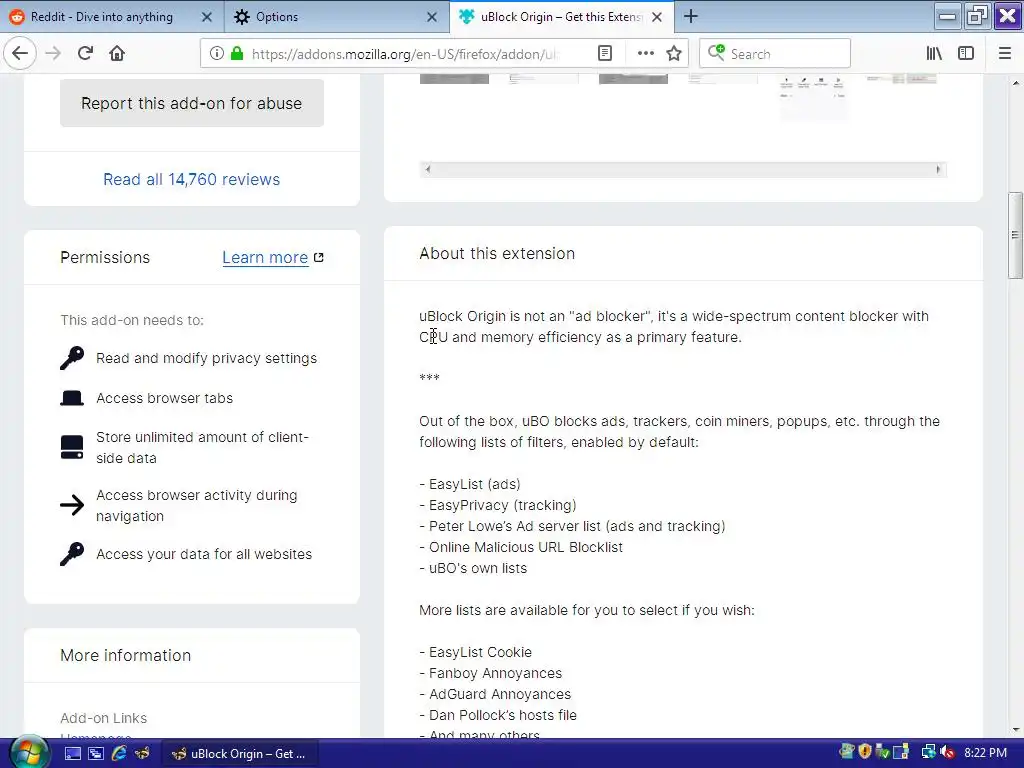Follow the Permissions Learn more link
This screenshot has height=768, width=1024.
pyautogui.click(x=265, y=257)
